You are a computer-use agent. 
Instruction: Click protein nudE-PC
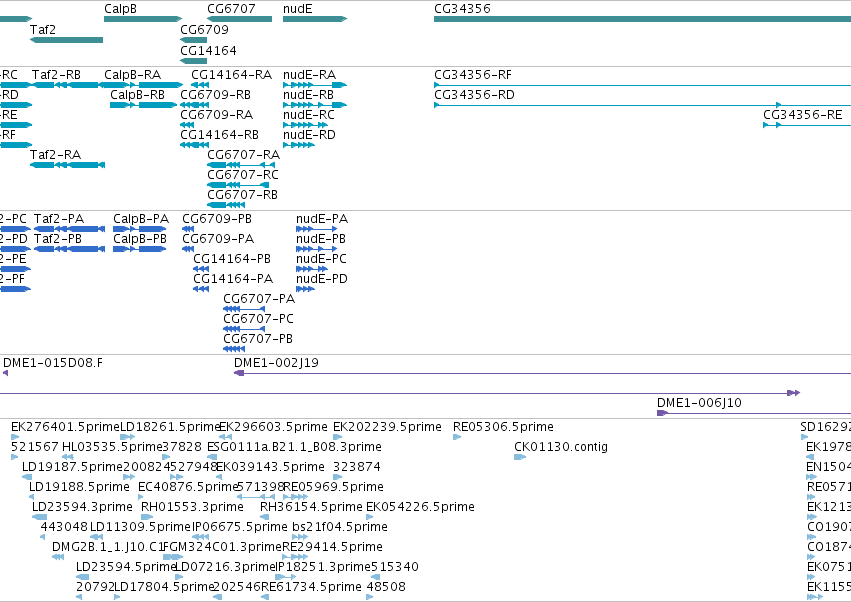click(321, 259)
